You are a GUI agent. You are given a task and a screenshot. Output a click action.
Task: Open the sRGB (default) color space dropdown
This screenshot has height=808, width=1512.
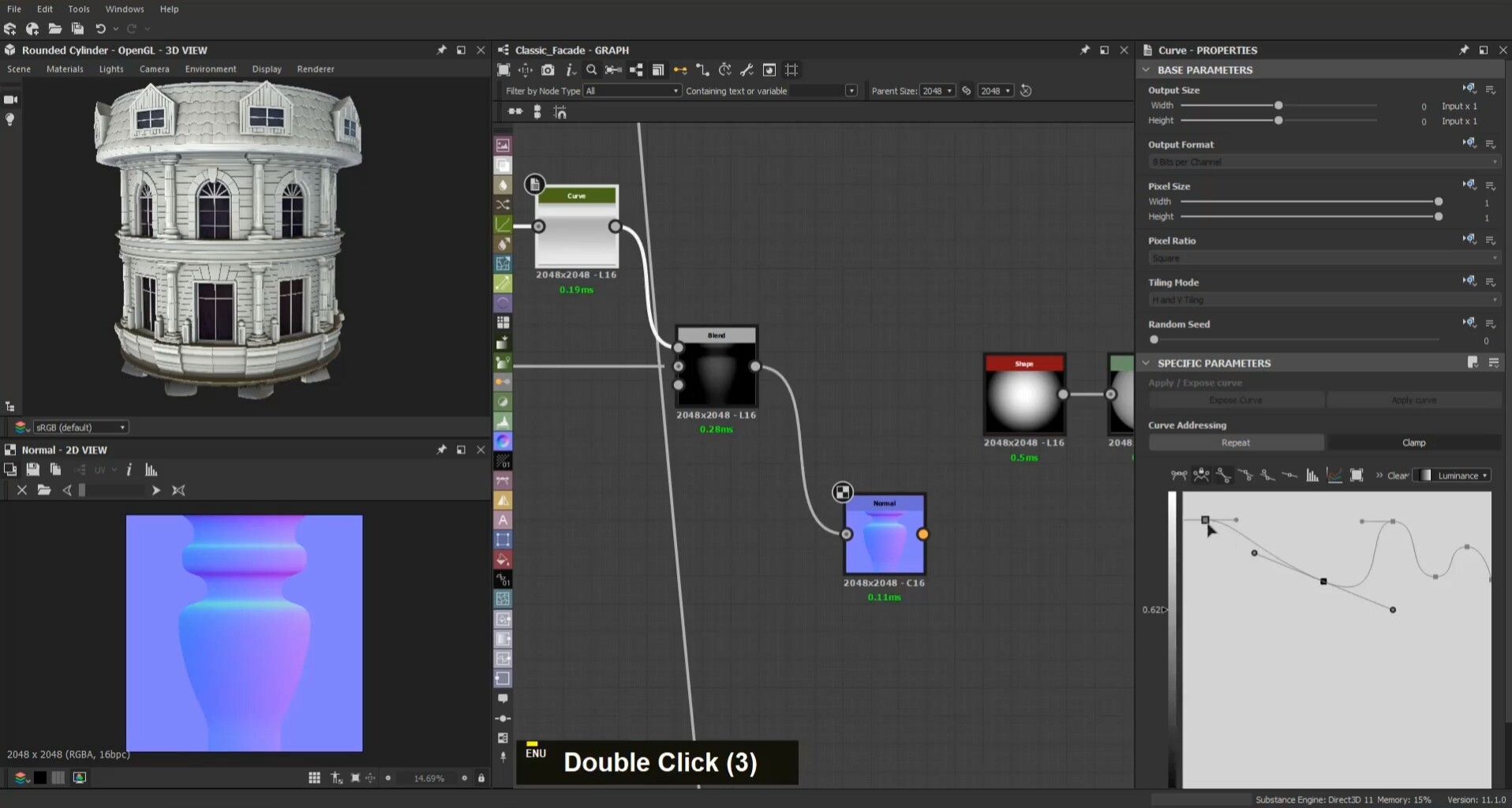coord(80,428)
